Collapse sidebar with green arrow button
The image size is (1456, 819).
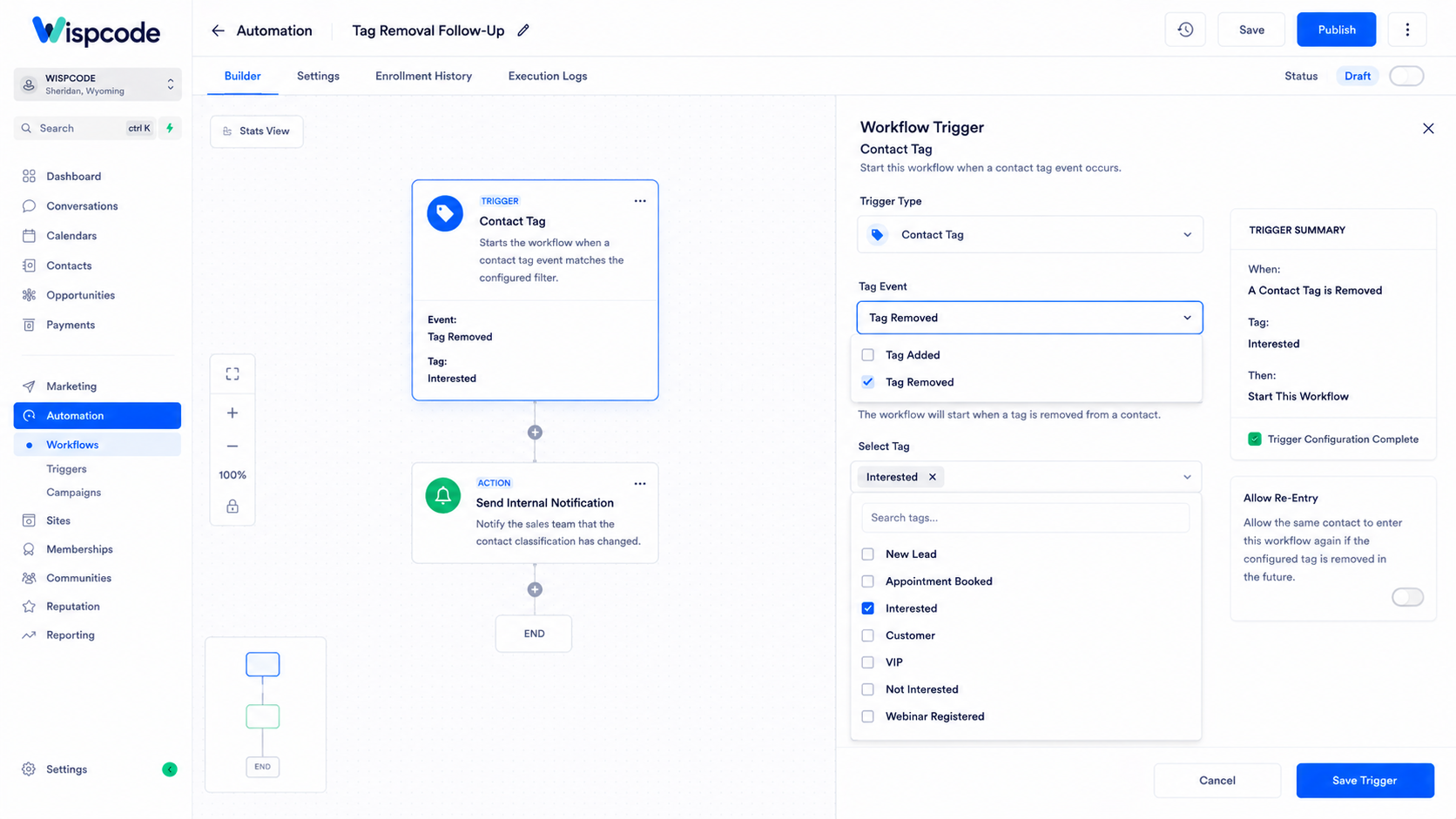tap(170, 769)
